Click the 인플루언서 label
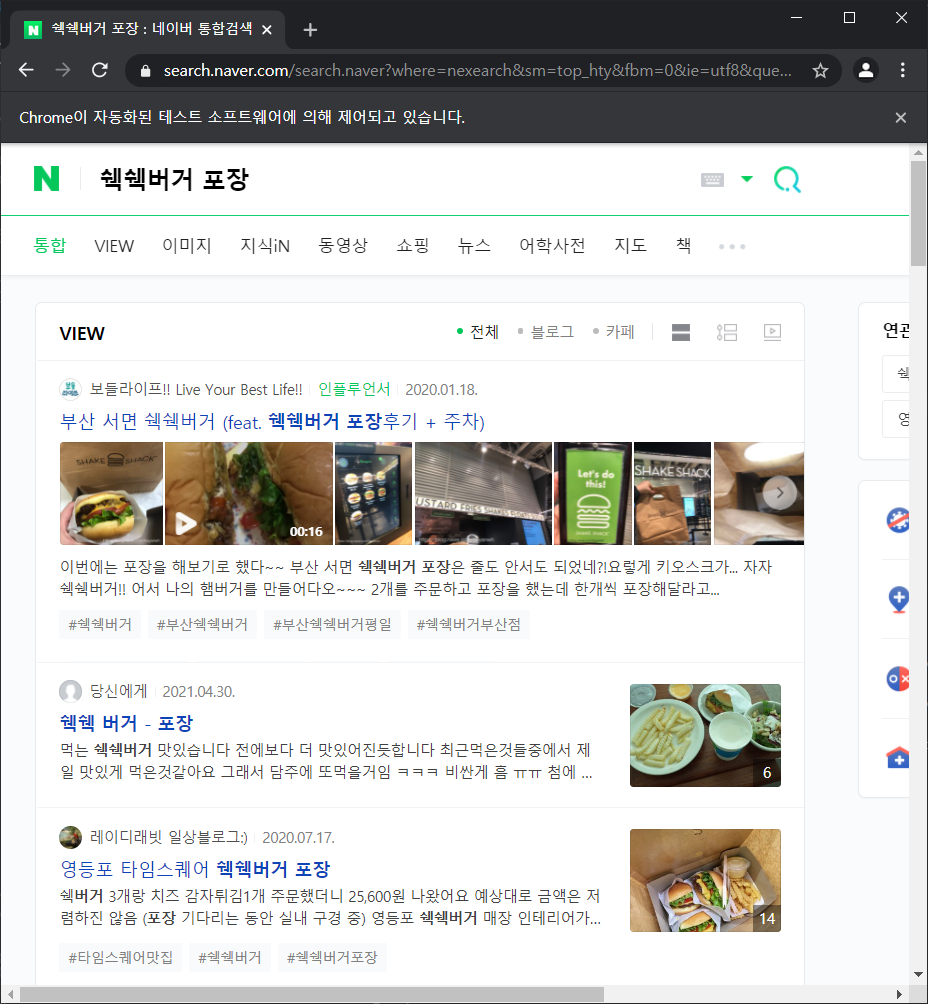Screen dimensions: 928x1004 tap(354, 389)
